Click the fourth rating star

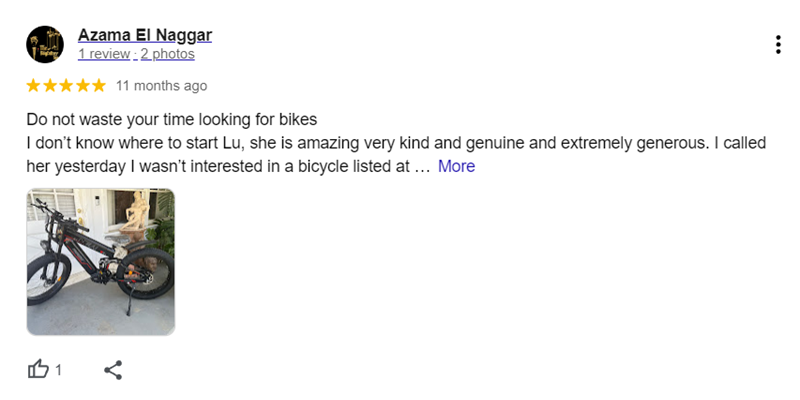pos(82,86)
